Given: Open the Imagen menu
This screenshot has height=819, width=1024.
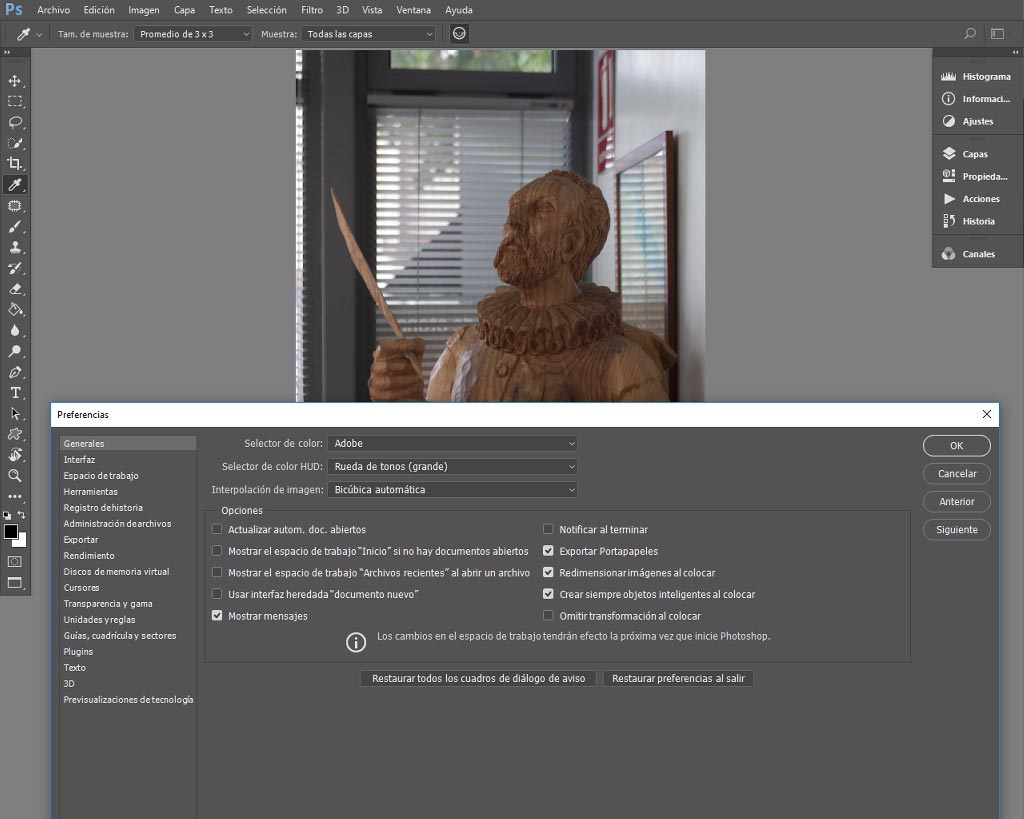Looking at the screenshot, I should [144, 10].
